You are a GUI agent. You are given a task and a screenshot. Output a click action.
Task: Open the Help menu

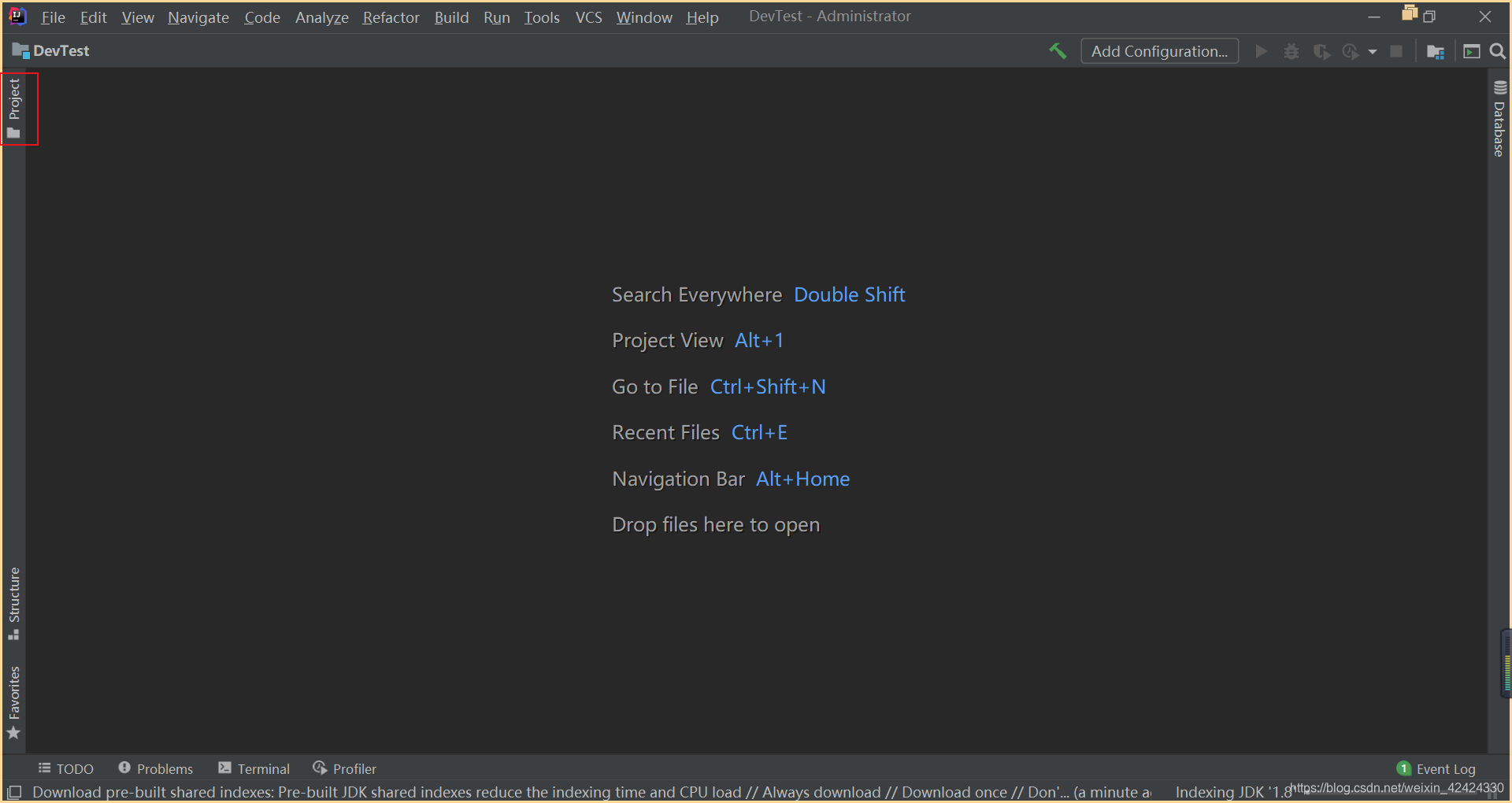pyautogui.click(x=702, y=17)
